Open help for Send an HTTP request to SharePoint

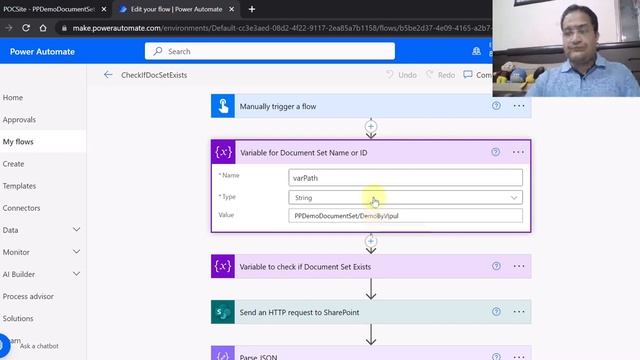[496, 312]
